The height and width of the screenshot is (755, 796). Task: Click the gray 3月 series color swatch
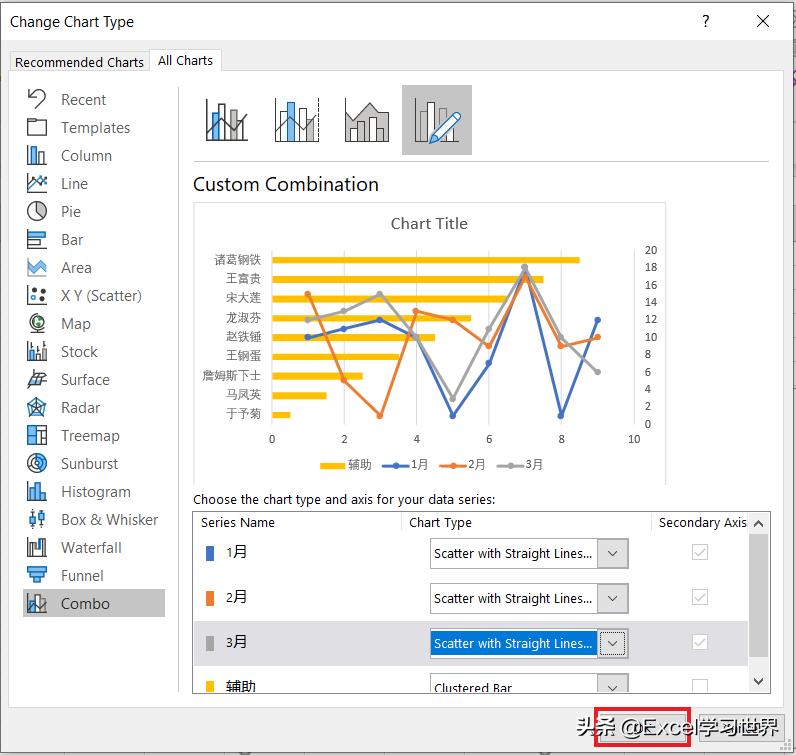210,643
